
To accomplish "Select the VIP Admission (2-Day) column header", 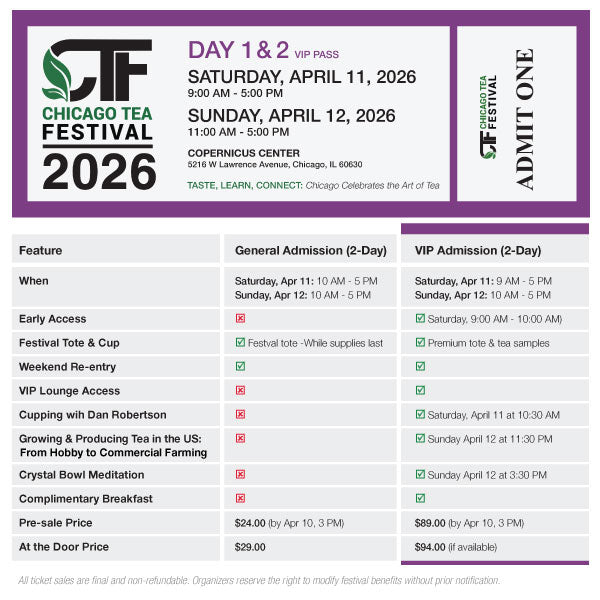I will click(x=477, y=251).
